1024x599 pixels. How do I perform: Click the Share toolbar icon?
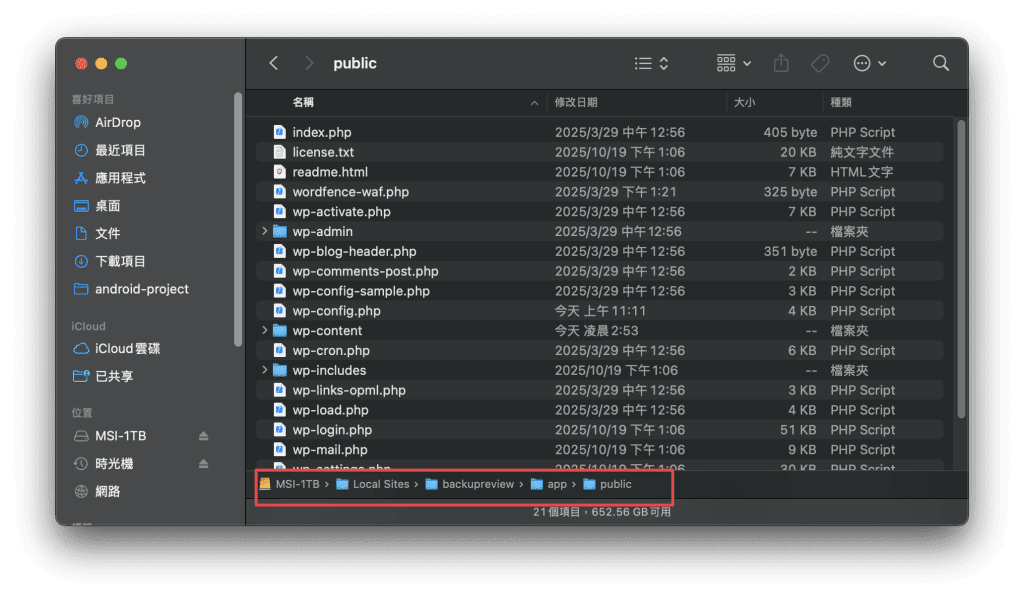click(781, 63)
